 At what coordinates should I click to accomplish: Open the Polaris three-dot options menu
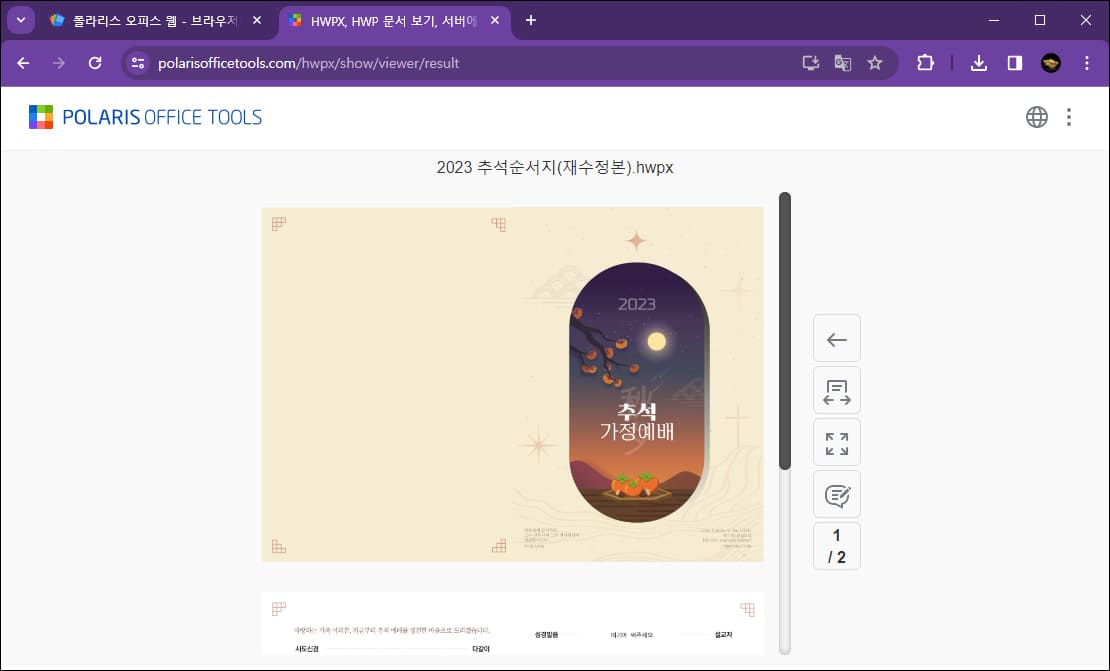[1069, 116]
